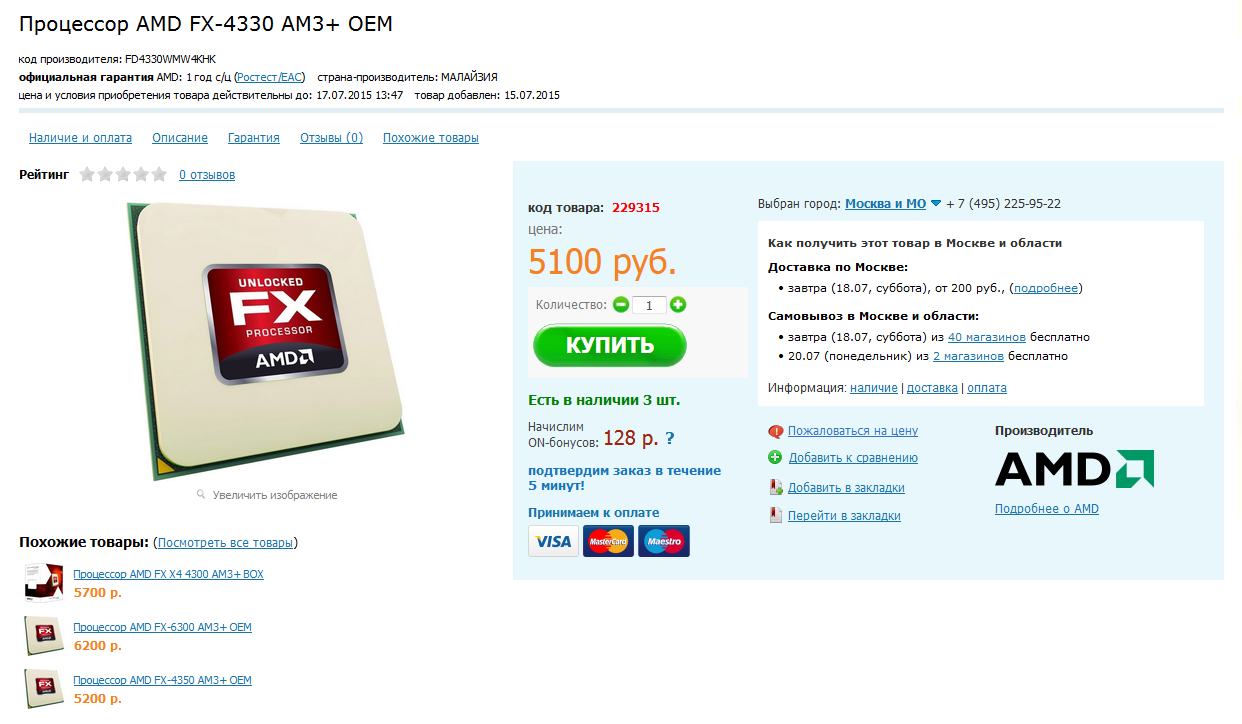The height and width of the screenshot is (724, 1242).
Task: Open the Отзывы (0) tab
Action: tap(331, 138)
